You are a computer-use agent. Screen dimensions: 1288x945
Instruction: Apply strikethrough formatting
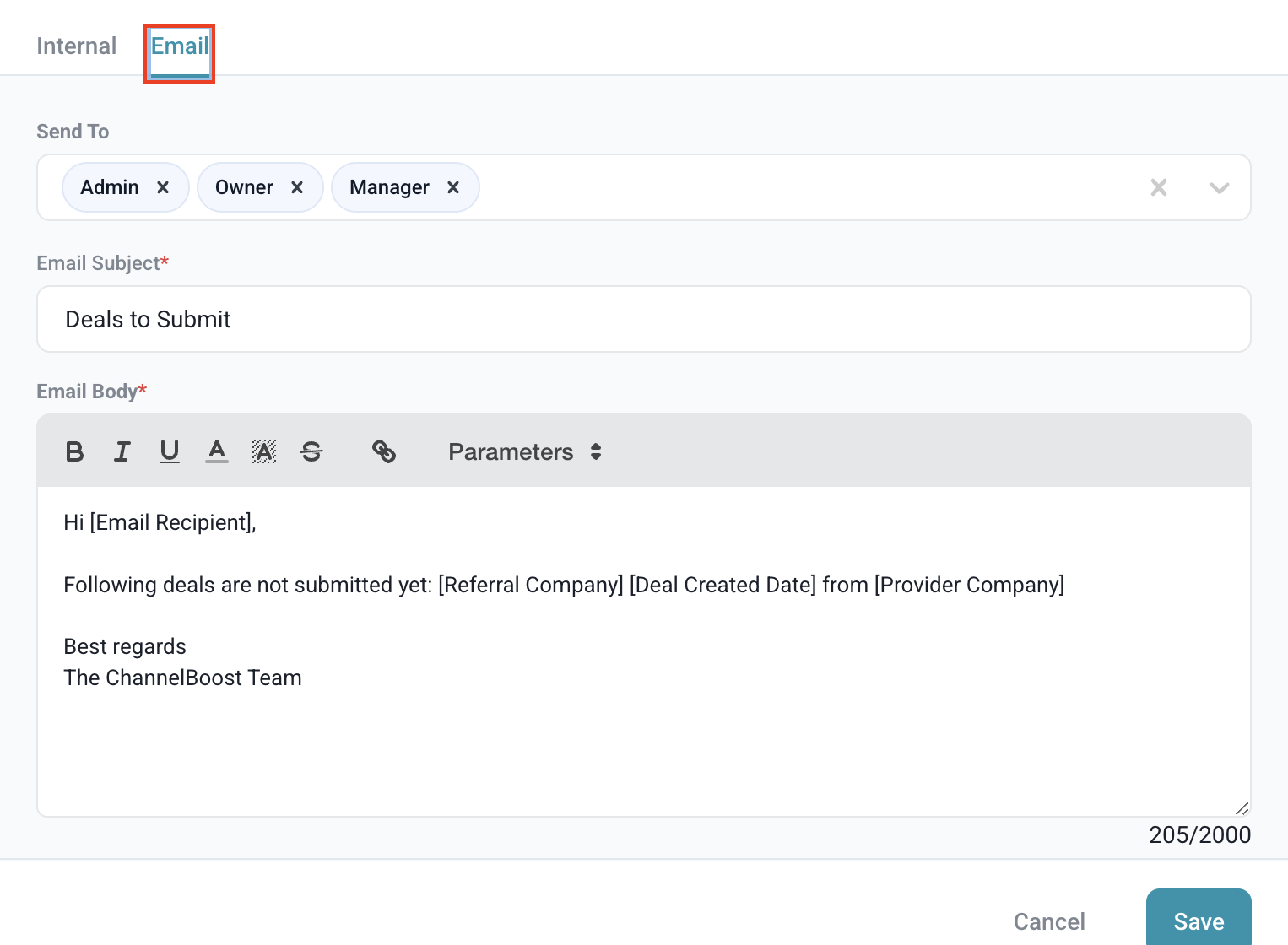(311, 452)
